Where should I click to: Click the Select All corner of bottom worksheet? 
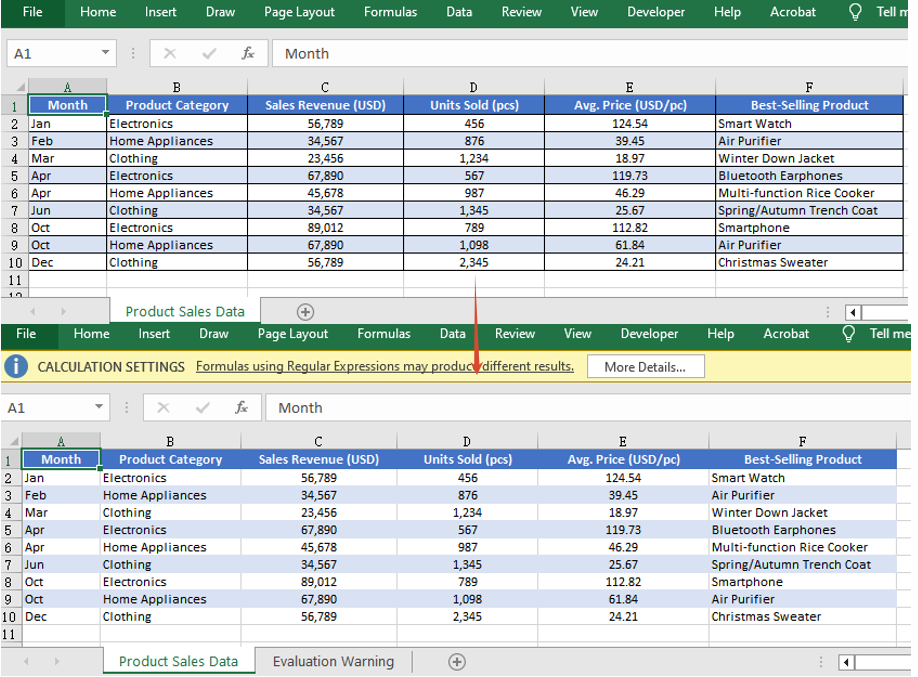[13, 441]
